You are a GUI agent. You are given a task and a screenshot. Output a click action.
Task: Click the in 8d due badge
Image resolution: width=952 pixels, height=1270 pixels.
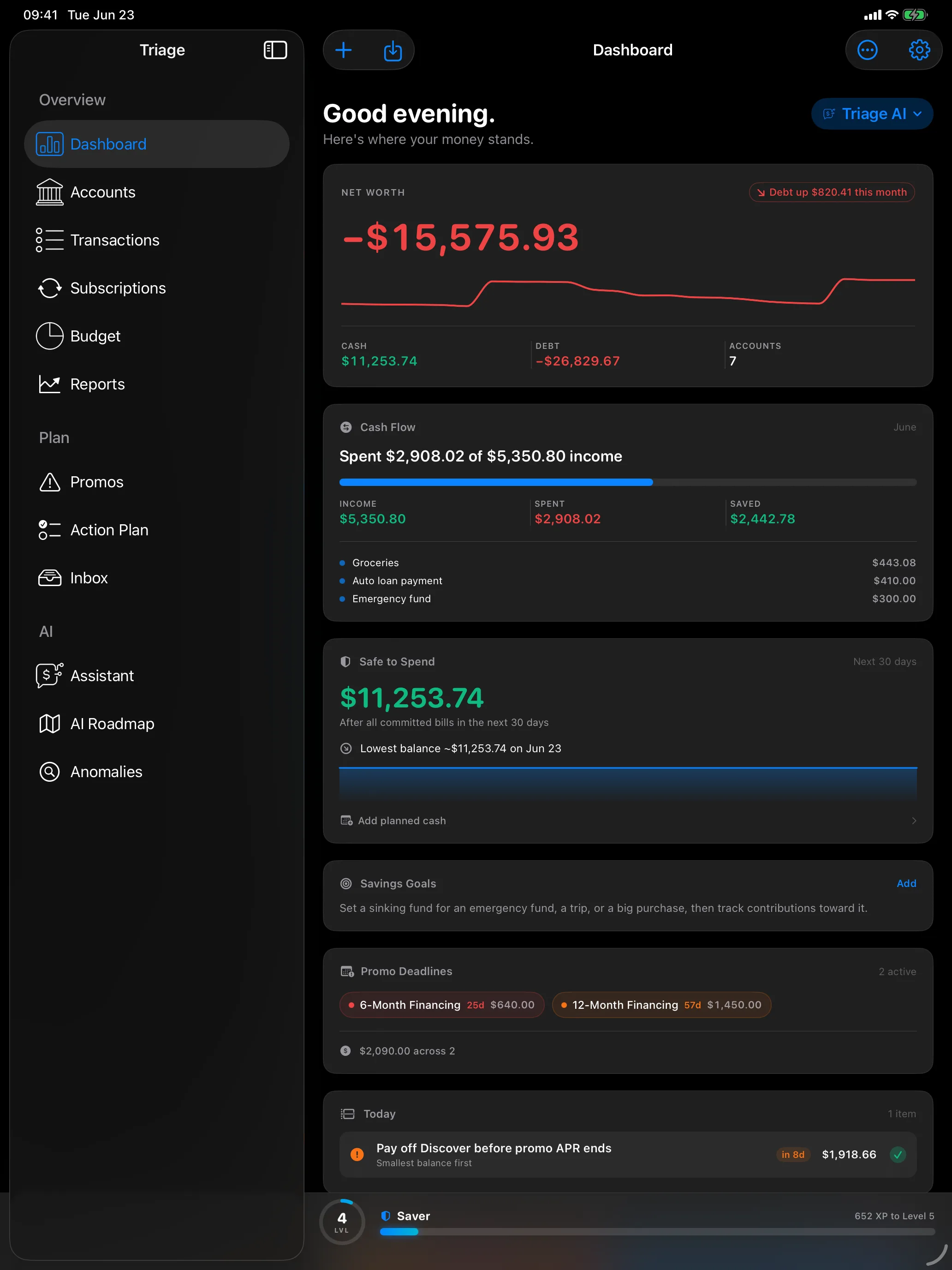click(x=792, y=1155)
